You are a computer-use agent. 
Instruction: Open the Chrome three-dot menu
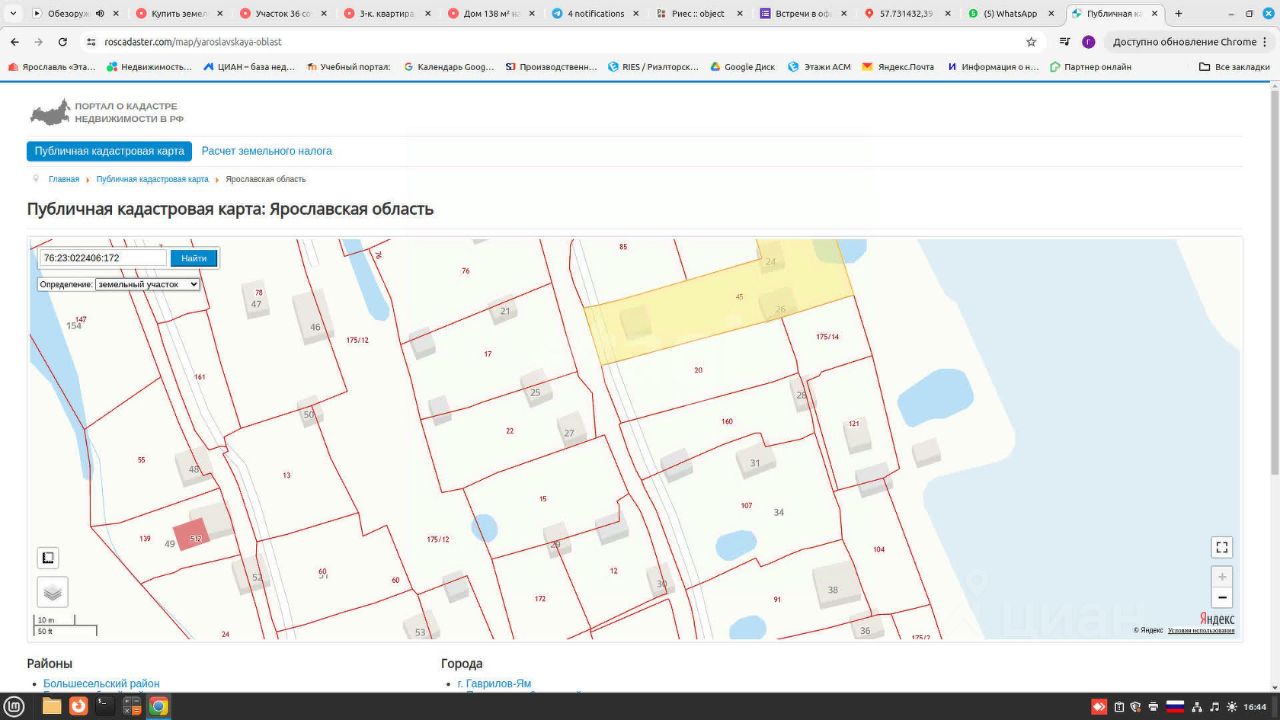click(x=1265, y=42)
